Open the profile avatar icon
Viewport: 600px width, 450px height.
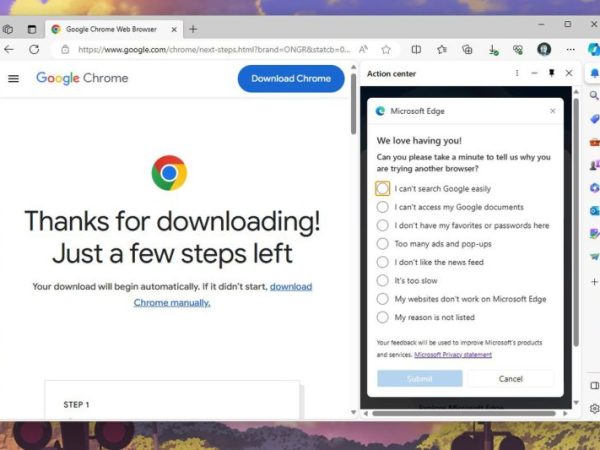click(x=544, y=49)
